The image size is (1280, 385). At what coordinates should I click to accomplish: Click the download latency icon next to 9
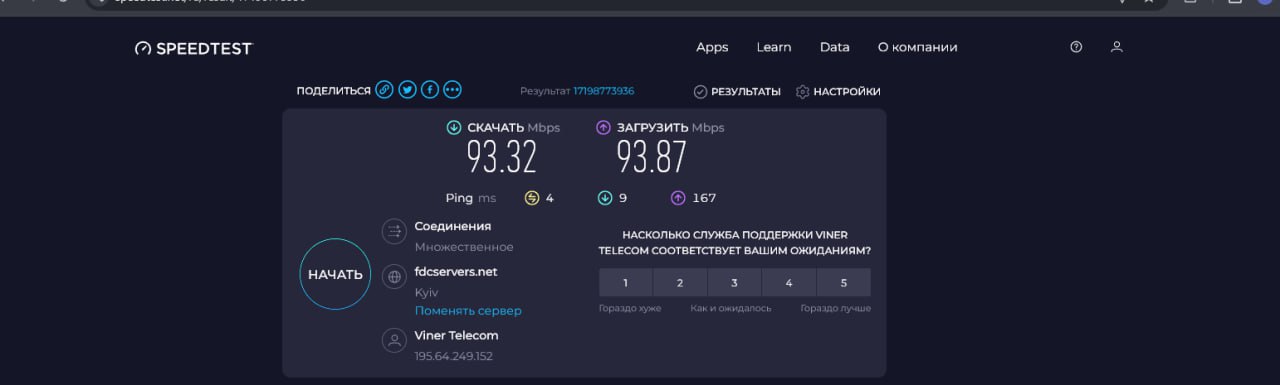[605, 198]
